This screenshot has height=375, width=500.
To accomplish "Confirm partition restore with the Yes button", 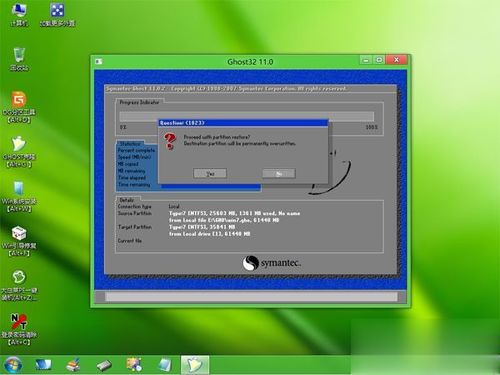I will click(x=210, y=173).
